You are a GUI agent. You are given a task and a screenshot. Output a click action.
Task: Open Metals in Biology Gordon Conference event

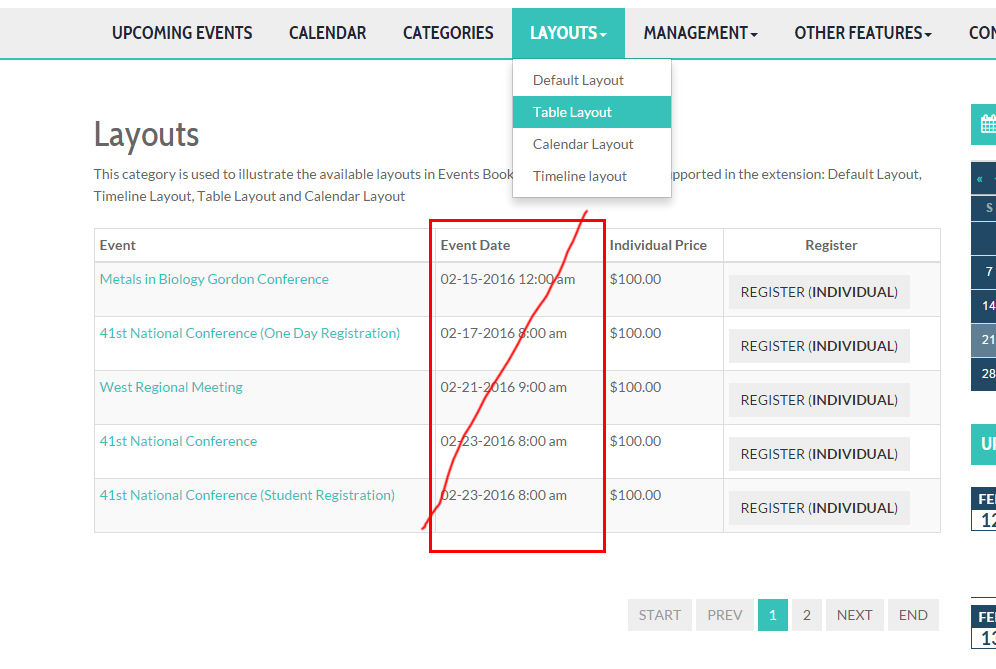(x=214, y=279)
